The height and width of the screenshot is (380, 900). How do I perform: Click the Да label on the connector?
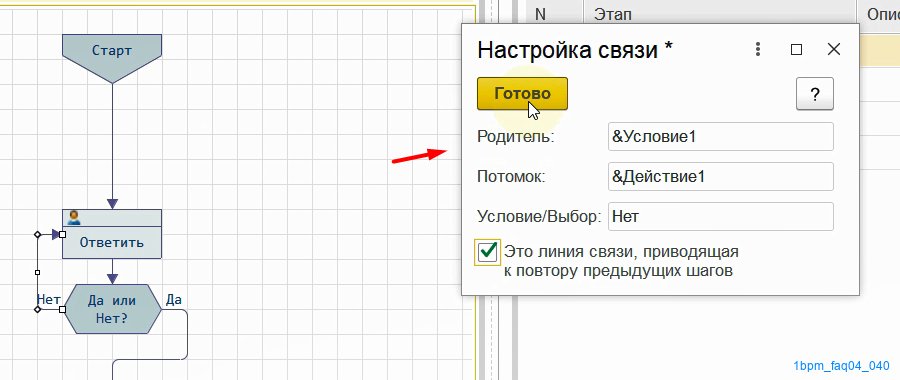pyautogui.click(x=174, y=299)
